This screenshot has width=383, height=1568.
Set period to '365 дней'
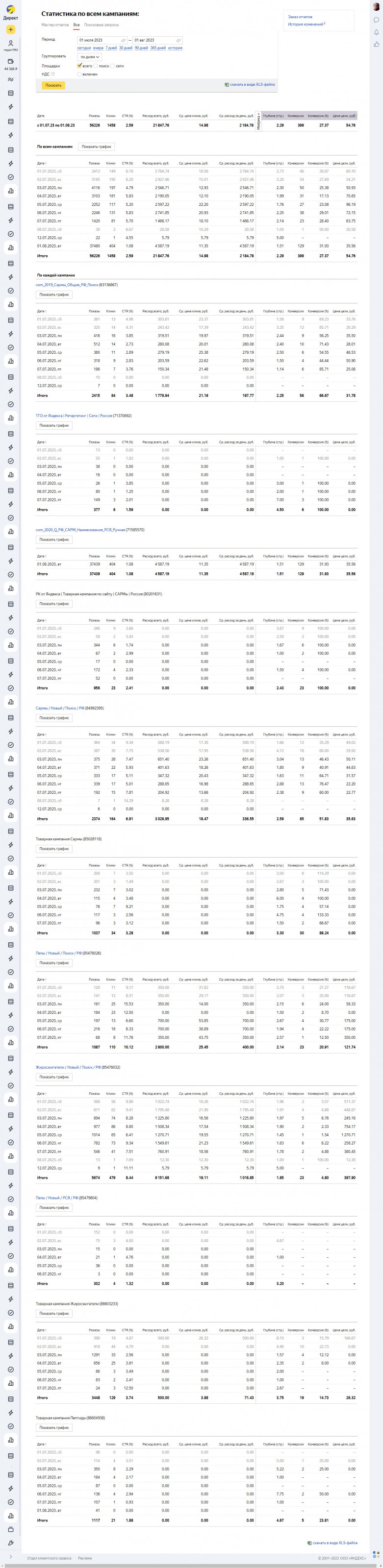[x=158, y=48]
